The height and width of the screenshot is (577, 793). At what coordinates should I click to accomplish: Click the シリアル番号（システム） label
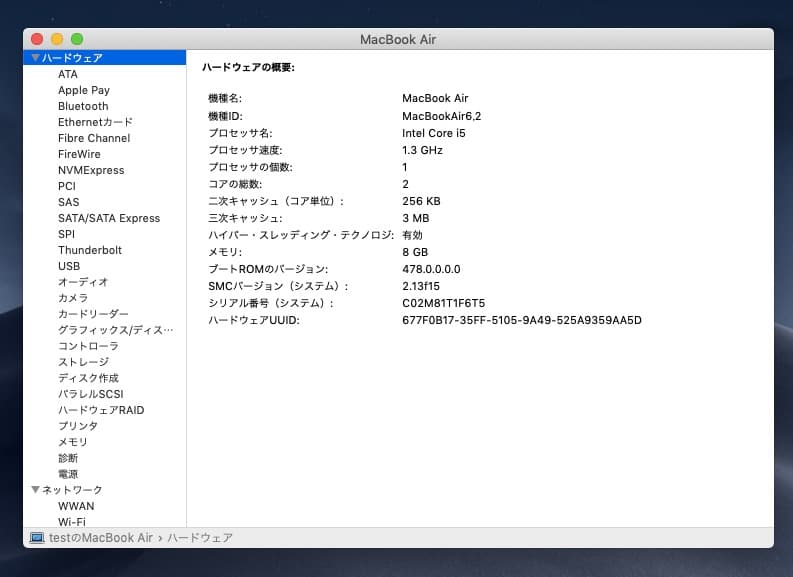(271, 303)
